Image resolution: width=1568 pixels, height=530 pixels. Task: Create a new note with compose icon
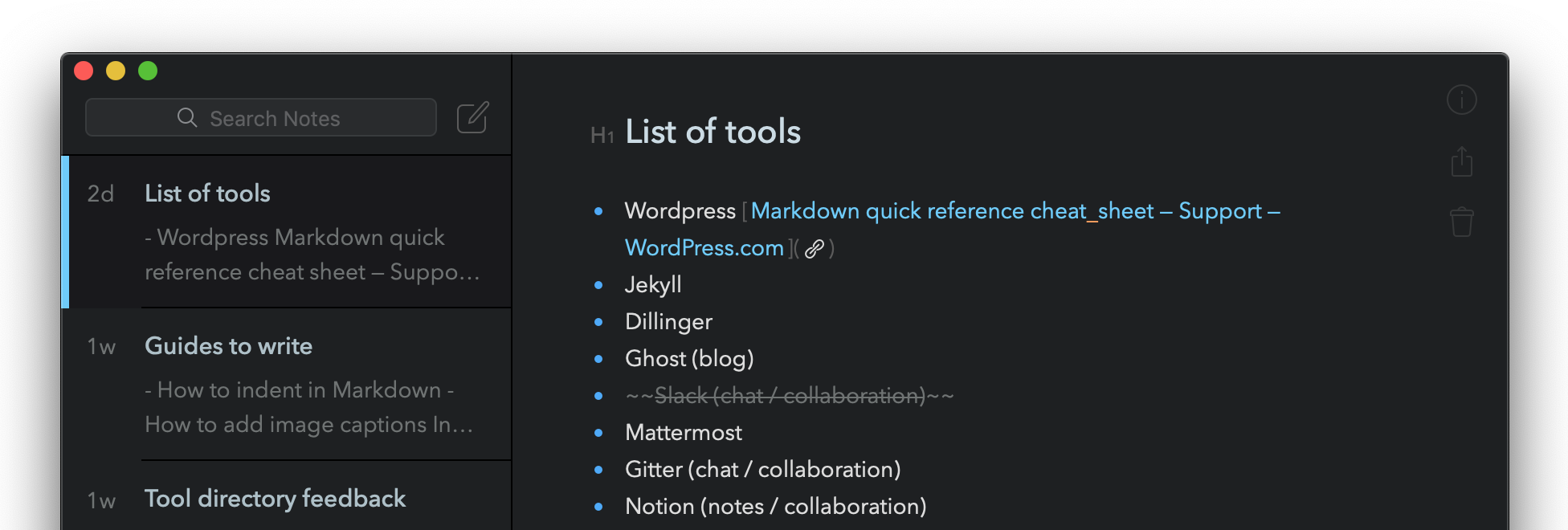(472, 118)
